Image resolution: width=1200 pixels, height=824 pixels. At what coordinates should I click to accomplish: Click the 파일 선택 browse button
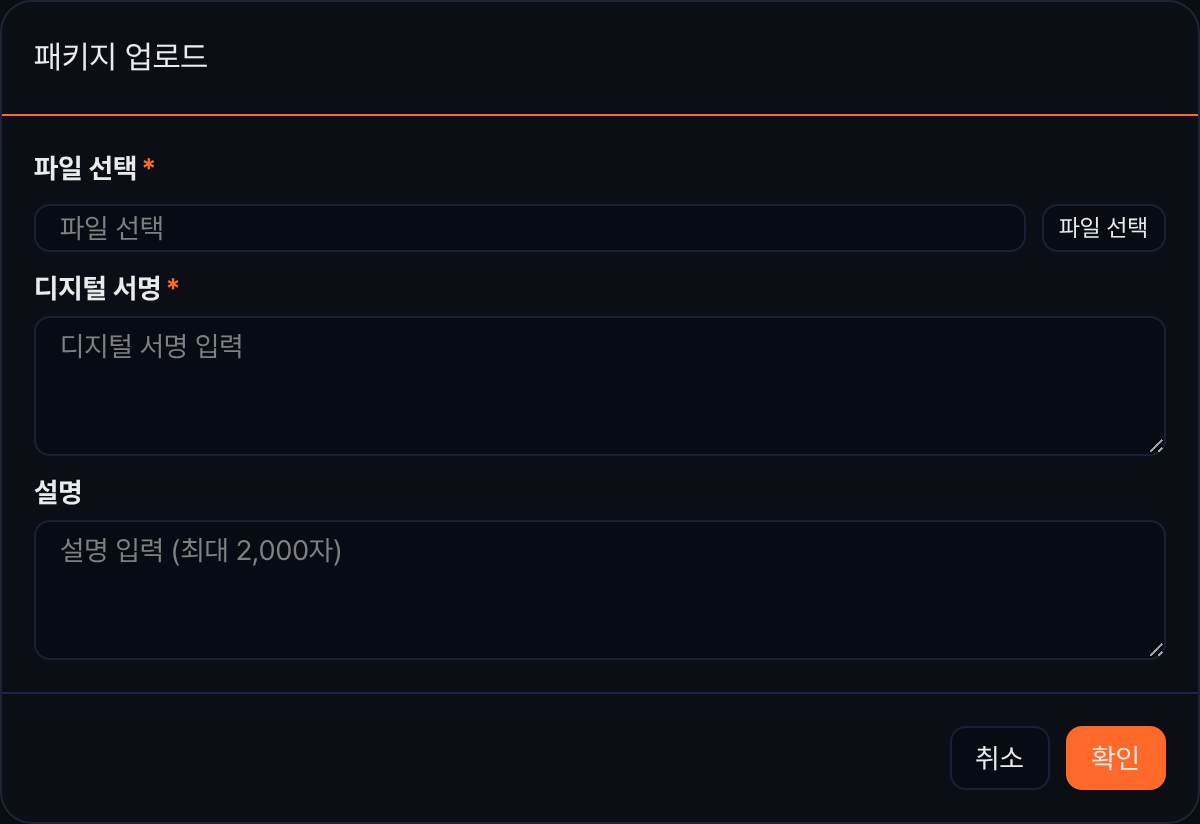(1103, 228)
